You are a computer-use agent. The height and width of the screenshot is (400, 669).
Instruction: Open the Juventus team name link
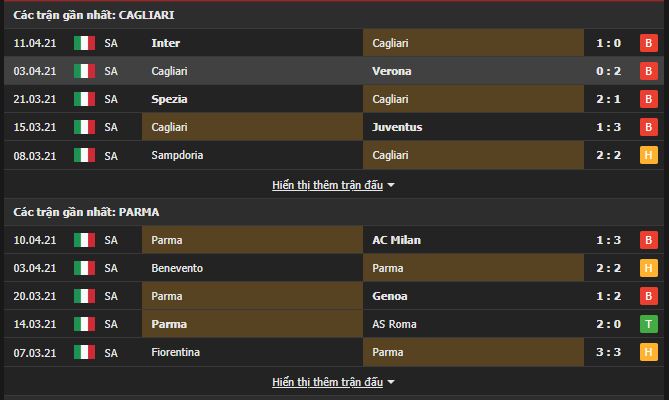point(397,127)
